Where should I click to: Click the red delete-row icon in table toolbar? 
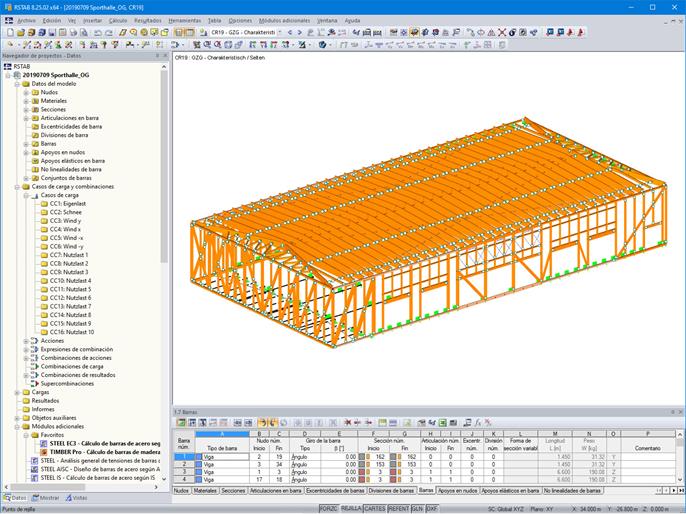tap(348, 423)
